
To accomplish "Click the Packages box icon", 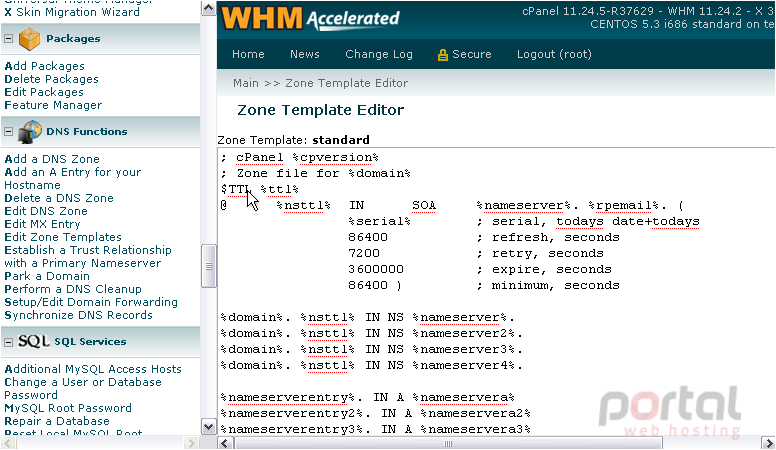I will [29, 39].
